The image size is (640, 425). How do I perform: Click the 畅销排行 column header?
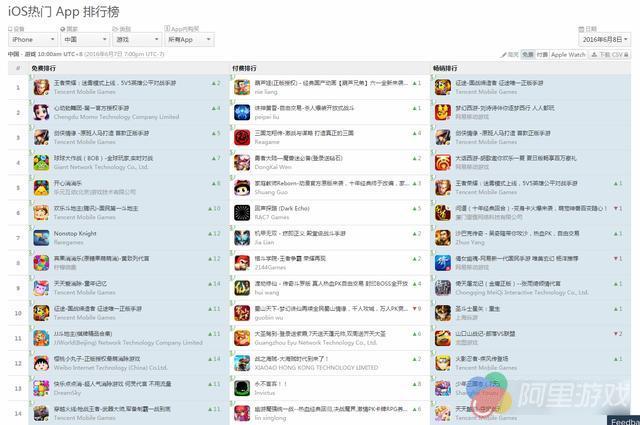[x=446, y=68]
